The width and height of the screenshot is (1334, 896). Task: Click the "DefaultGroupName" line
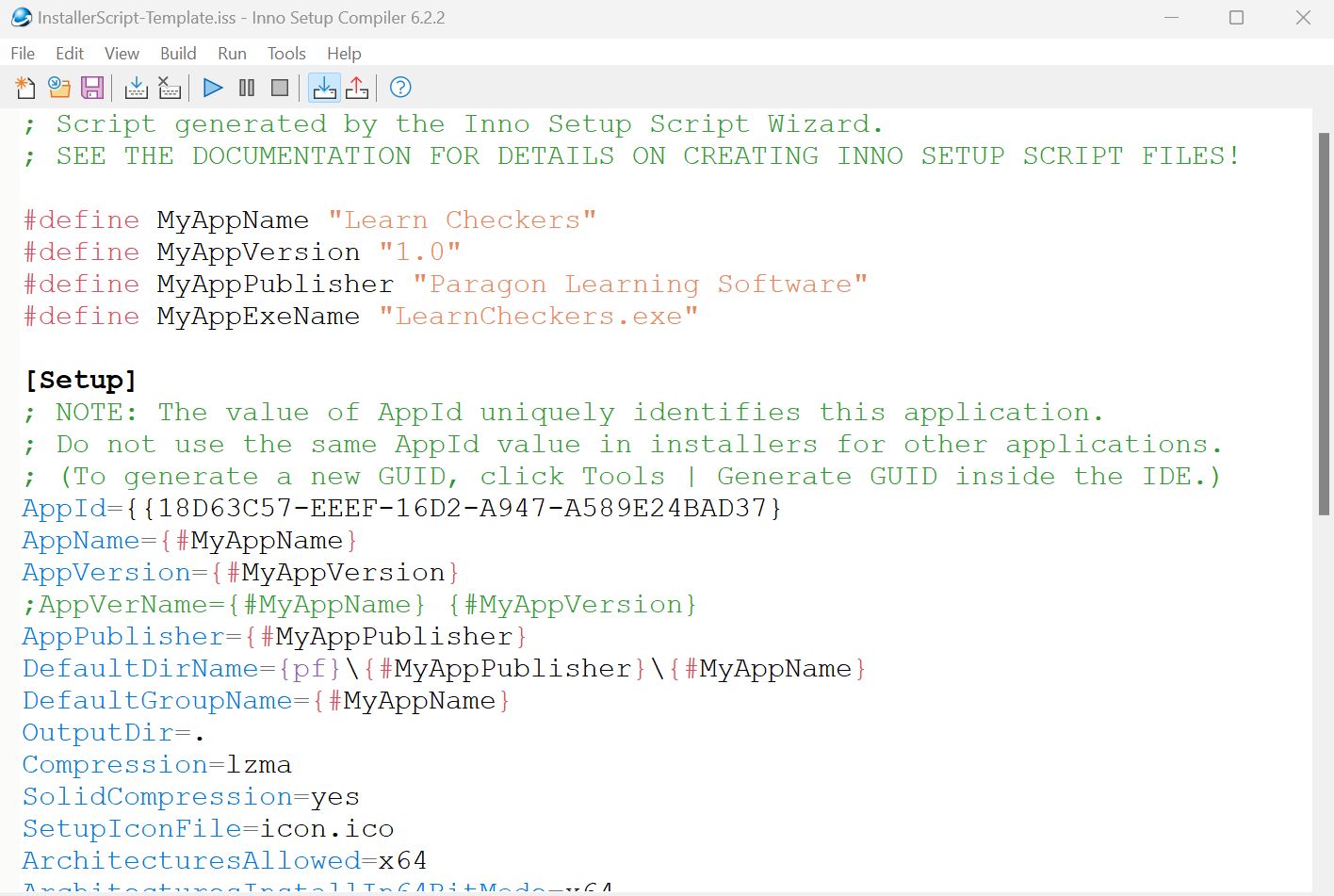267,701
